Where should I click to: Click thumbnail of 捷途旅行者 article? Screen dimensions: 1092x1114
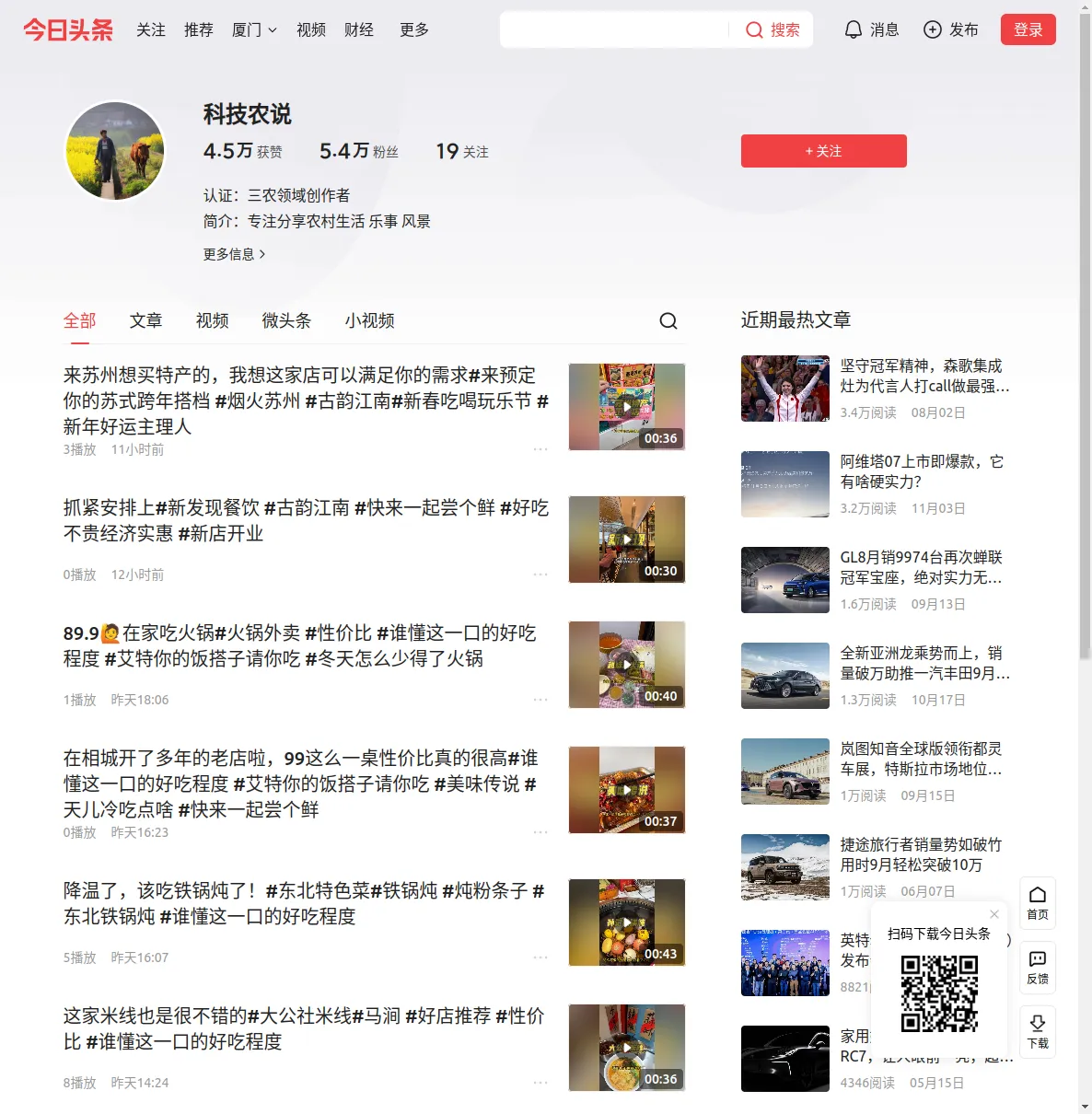tap(785, 867)
